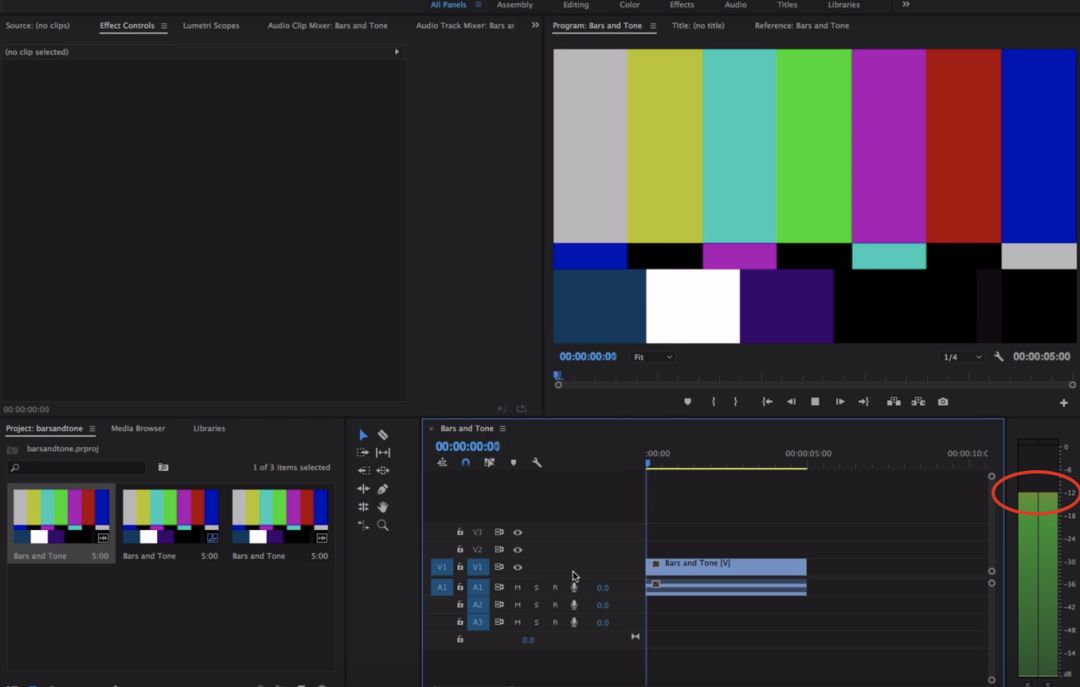1080x687 pixels.
Task: Hide track V3 using its eye icon
Action: (517, 532)
